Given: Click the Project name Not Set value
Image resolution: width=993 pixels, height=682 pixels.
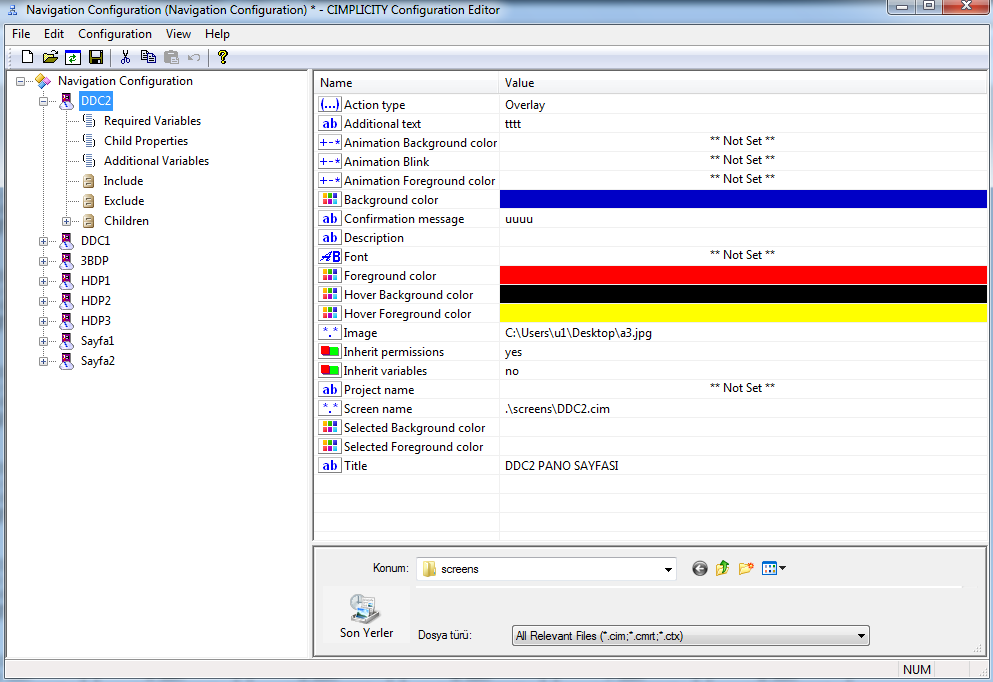Looking at the screenshot, I should point(742,388).
